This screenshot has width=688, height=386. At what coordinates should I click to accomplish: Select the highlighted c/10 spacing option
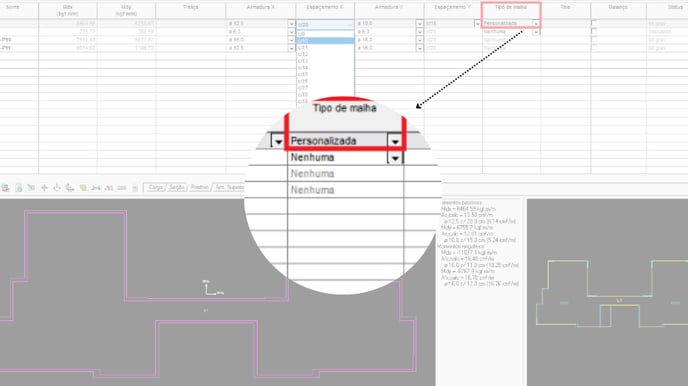coord(325,40)
